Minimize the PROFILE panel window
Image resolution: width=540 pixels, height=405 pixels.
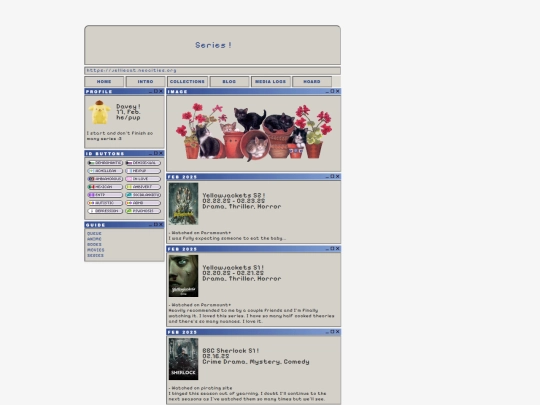(x=150, y=92)
